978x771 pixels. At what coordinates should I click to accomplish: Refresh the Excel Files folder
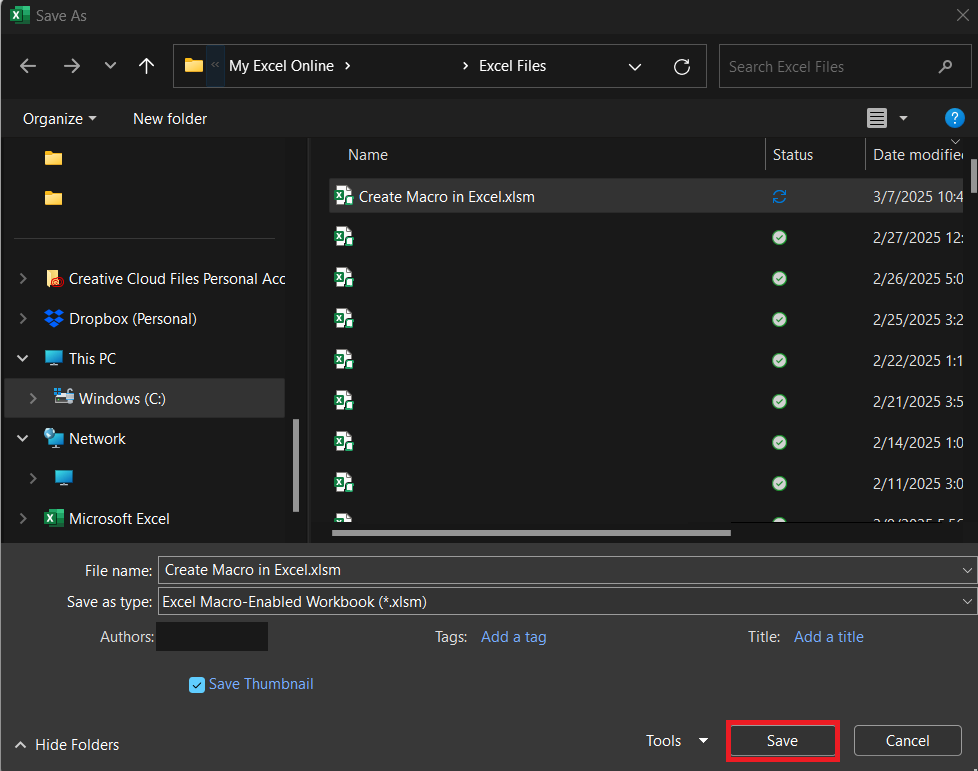click(682, 67)
